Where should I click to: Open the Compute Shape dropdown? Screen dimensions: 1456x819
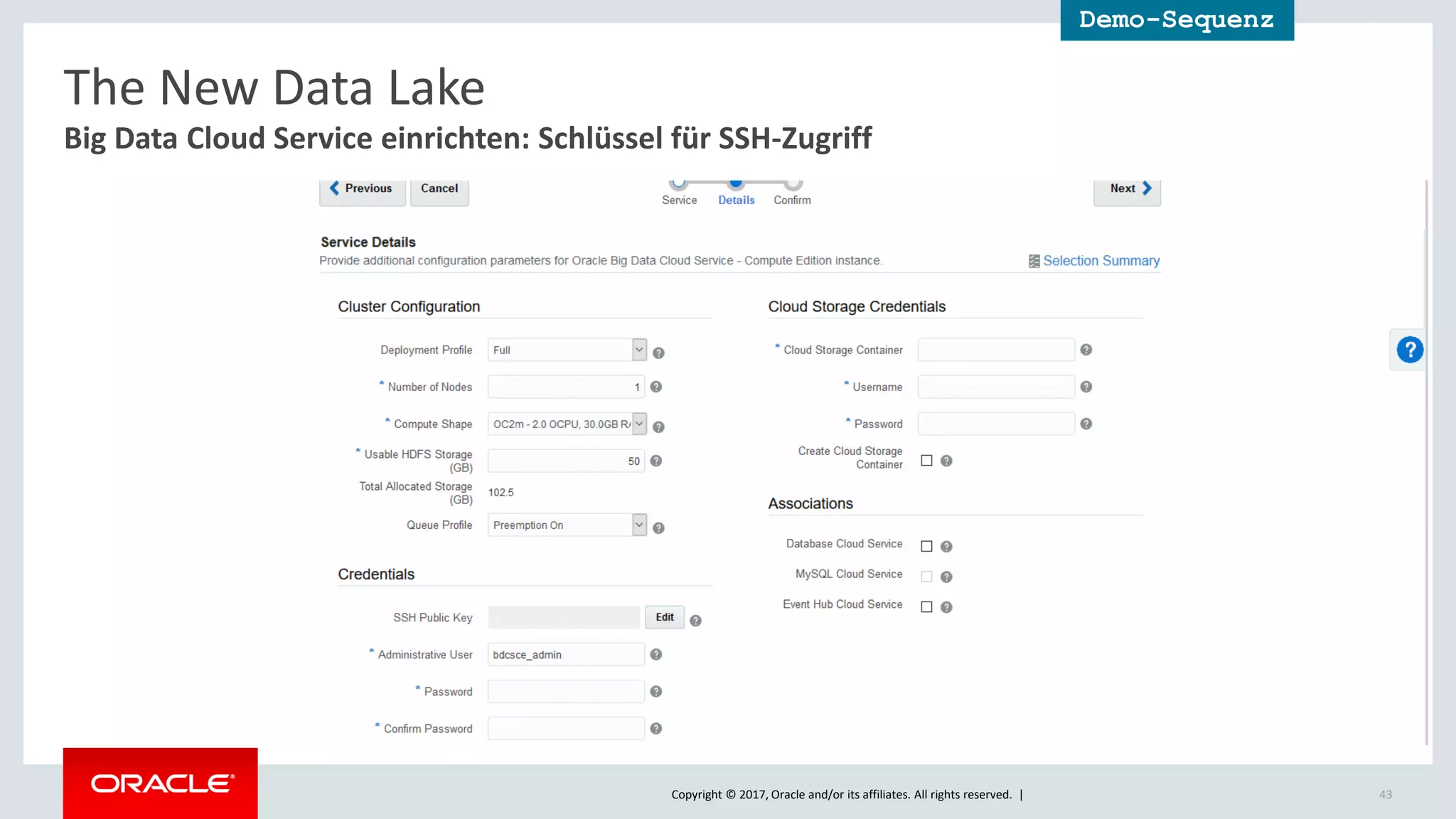(567, 424)
